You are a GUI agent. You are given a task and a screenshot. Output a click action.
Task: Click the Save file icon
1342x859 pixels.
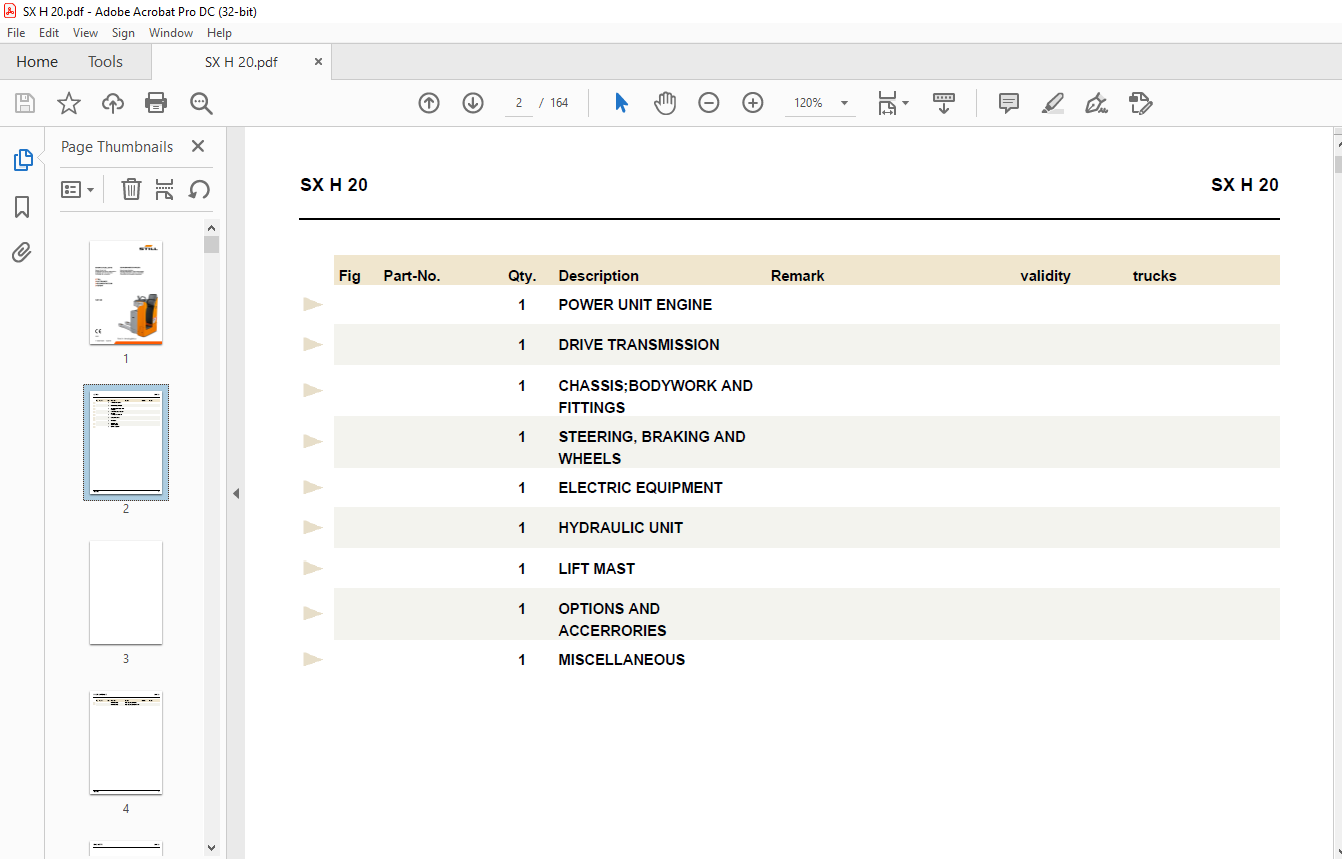tap(25, 103)
